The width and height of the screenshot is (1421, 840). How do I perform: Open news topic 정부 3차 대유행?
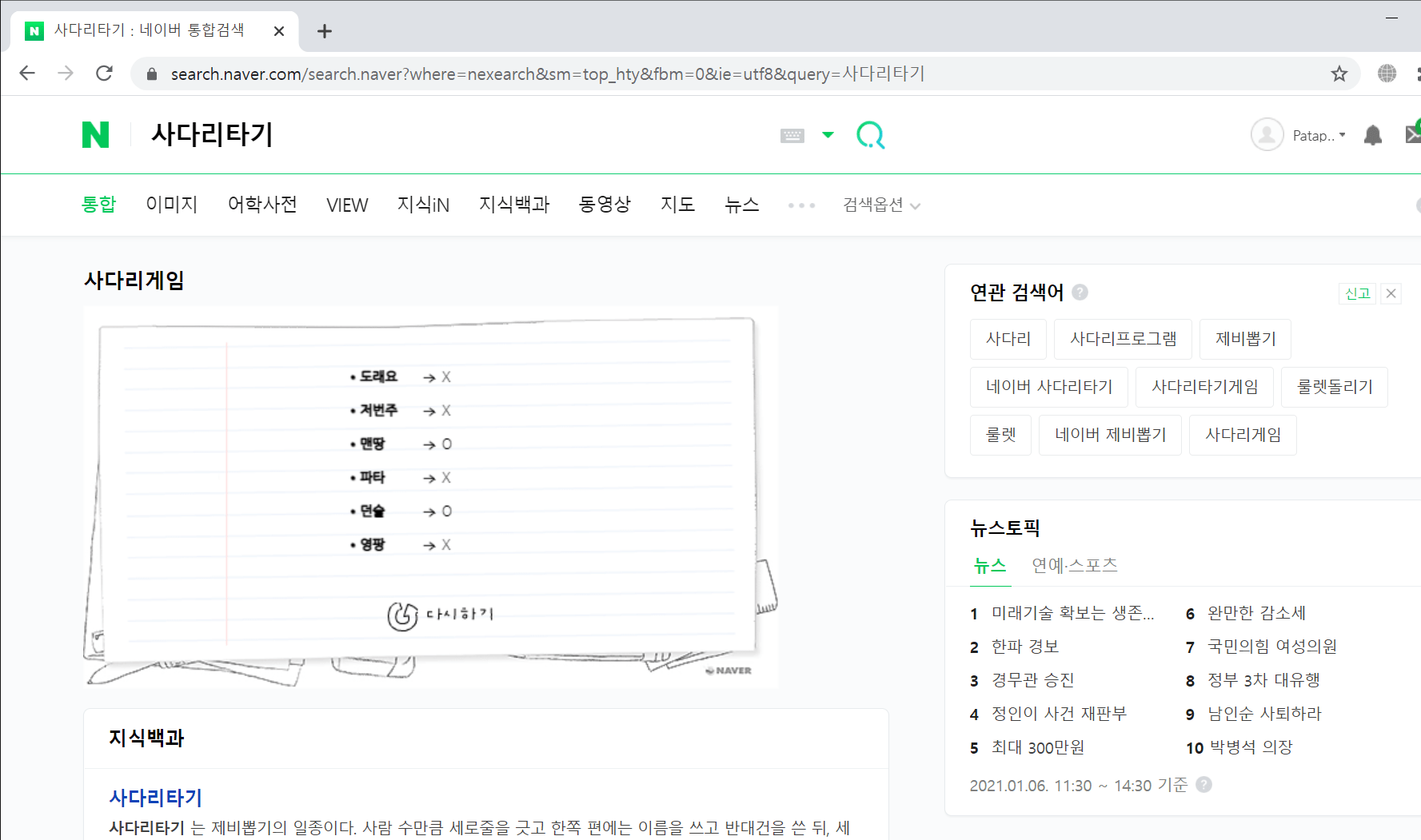tap(1263, 680)
